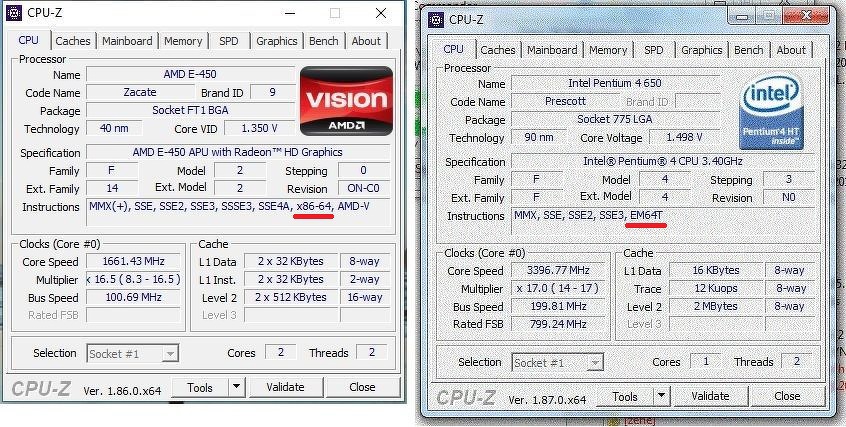This screenshot has width=846, height=427.
Task: Select CPU tab in left CPU-Z window
Action: pos(29,40)
